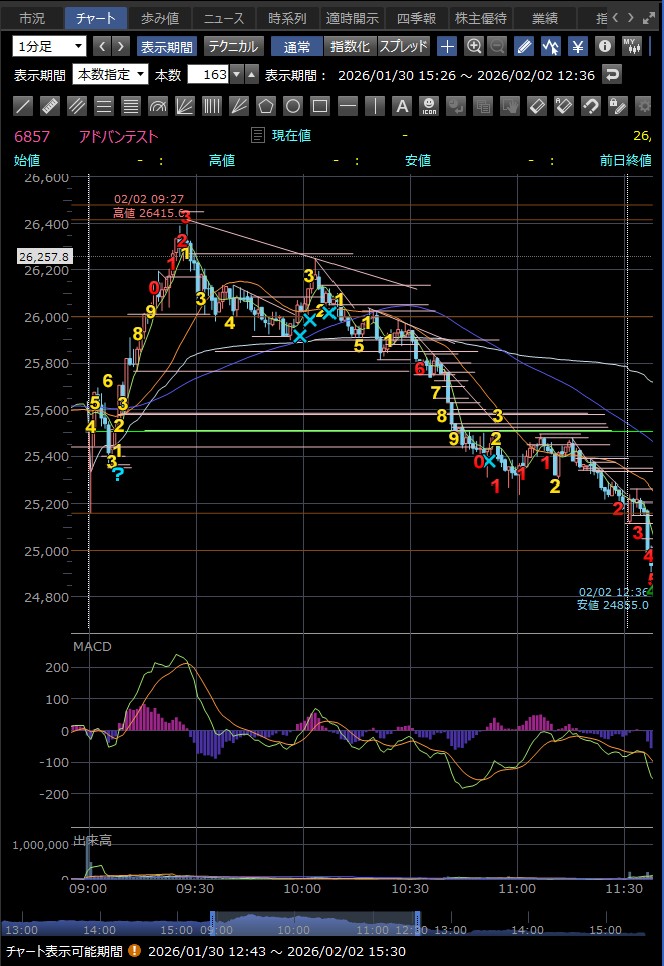Choose the text annotation 'A' tool
664x966 pixels.
pyautogui.click(x=401, y=105)
